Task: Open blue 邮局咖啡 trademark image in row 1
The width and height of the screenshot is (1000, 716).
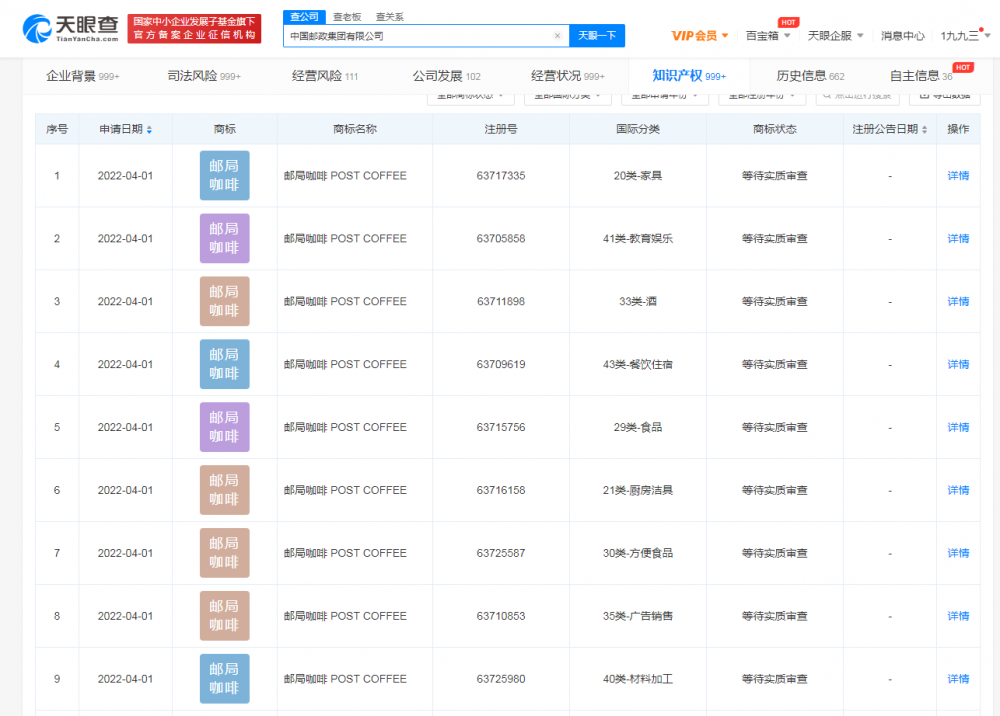Action: 224,176
